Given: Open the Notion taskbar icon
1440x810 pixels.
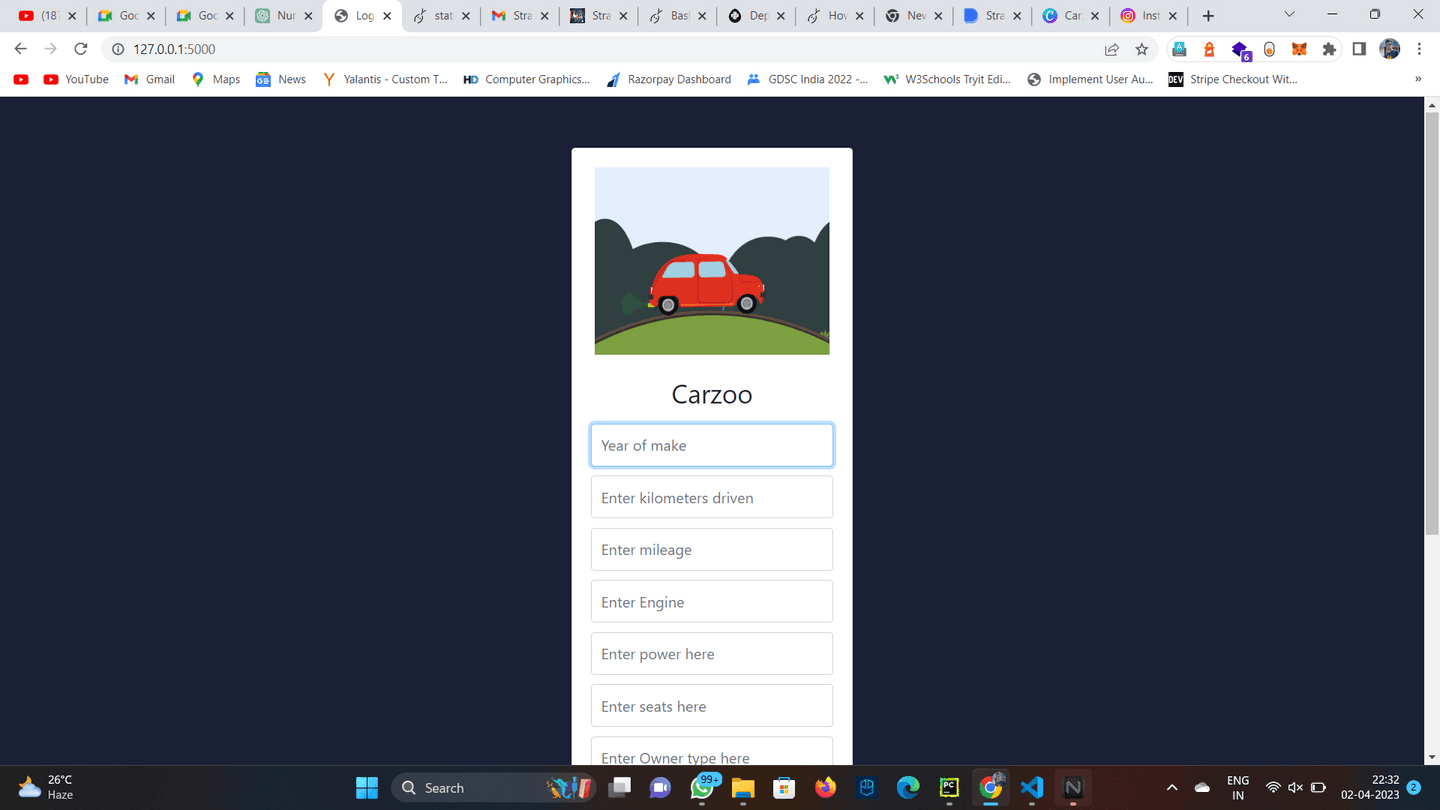Looking at the screenshot, I should pyautogui.click(x=1073, y=788).
